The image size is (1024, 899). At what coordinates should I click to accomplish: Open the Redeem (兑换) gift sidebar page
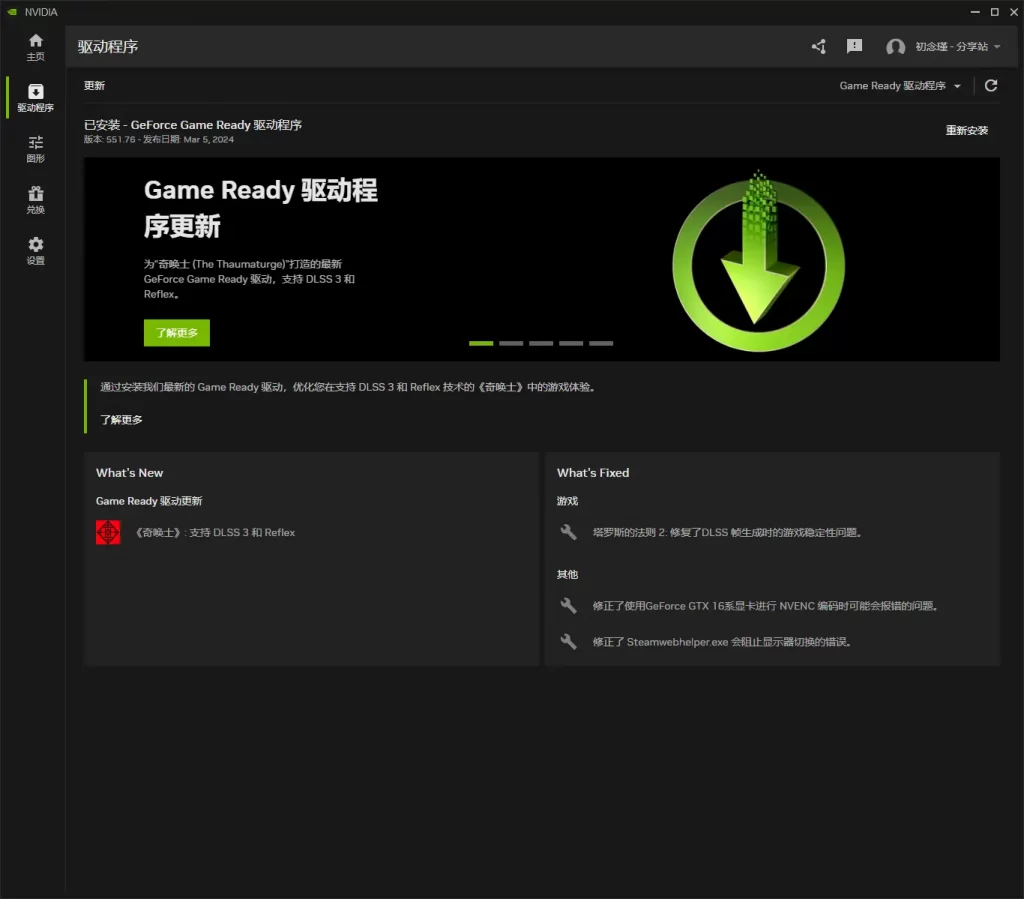coord(35,200)
